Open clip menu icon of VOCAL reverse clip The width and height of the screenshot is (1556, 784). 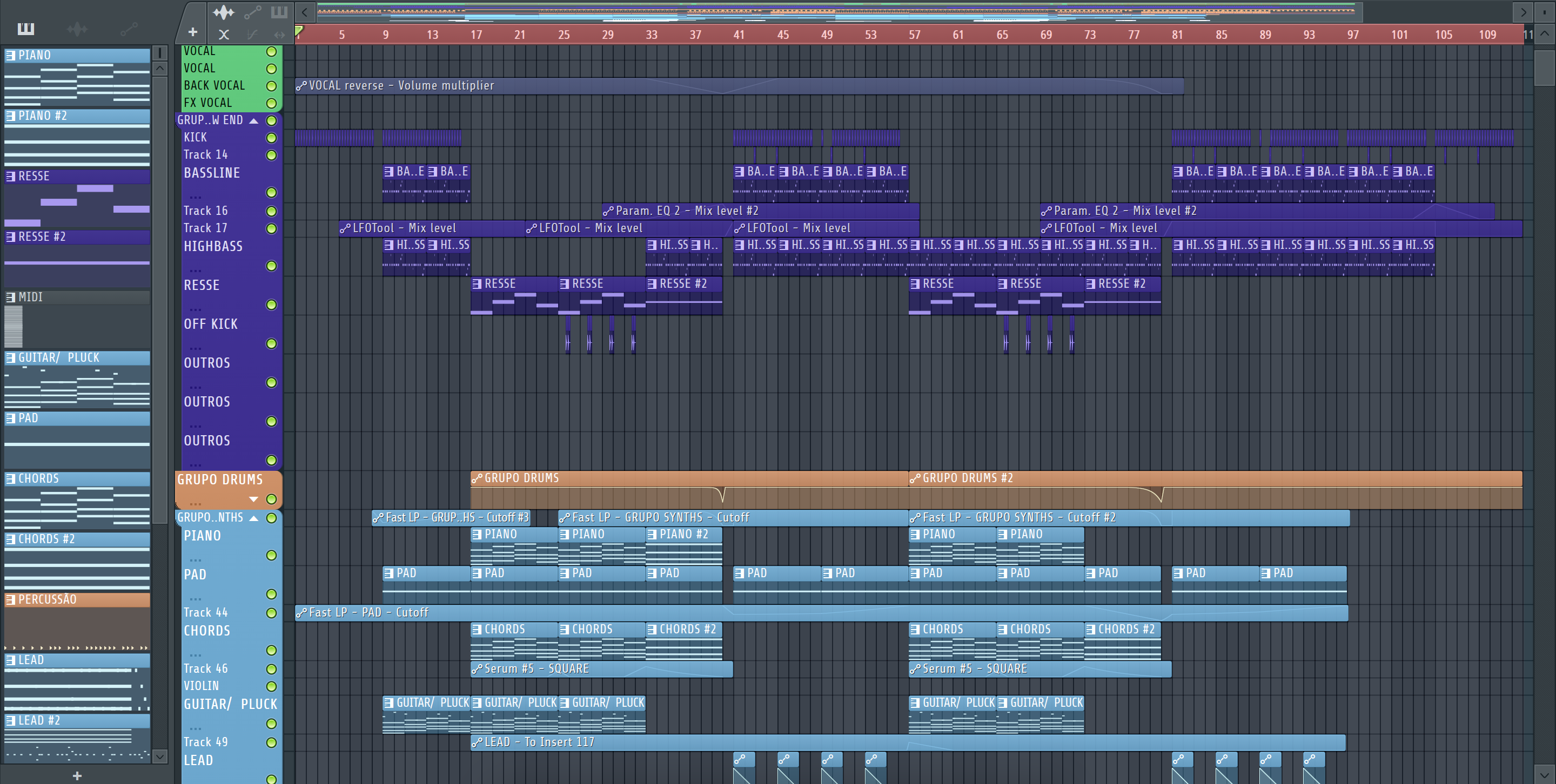[301, 86]
